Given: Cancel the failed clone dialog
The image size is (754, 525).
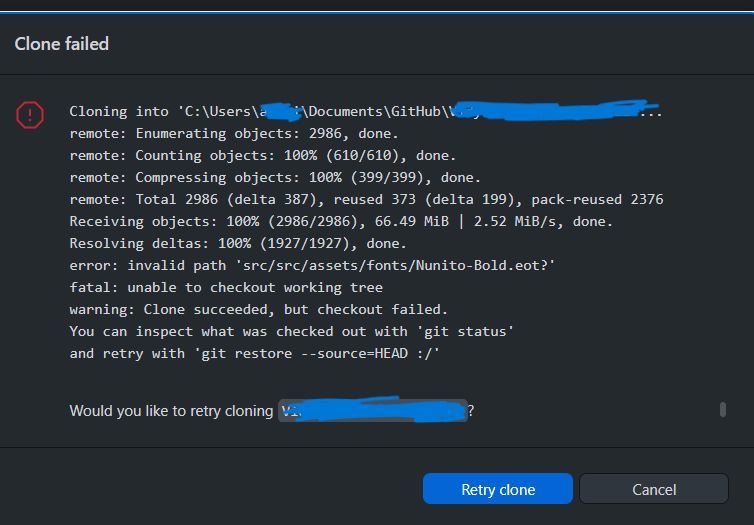Looking at the screenshot, I should [x=654, y=489].
